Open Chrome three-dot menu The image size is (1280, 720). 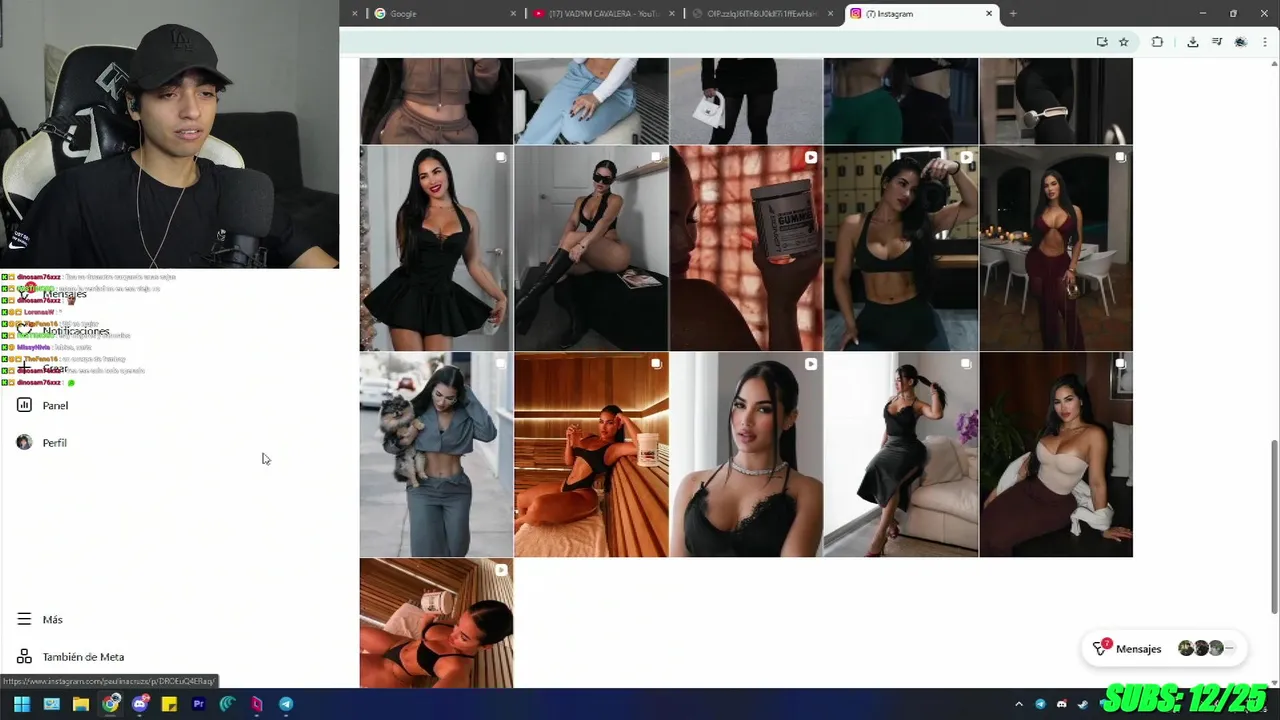point(1266,42)
